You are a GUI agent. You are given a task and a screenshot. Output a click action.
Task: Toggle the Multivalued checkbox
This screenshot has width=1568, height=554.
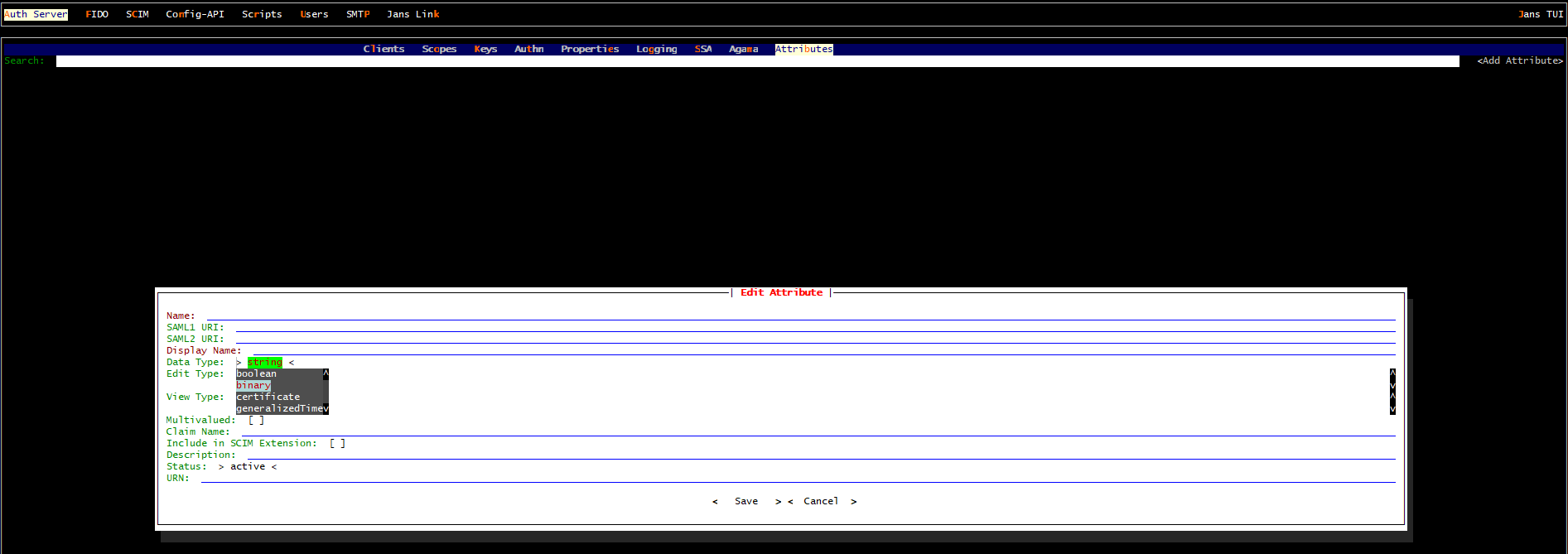pyautogui.click(x=257, y=420)
